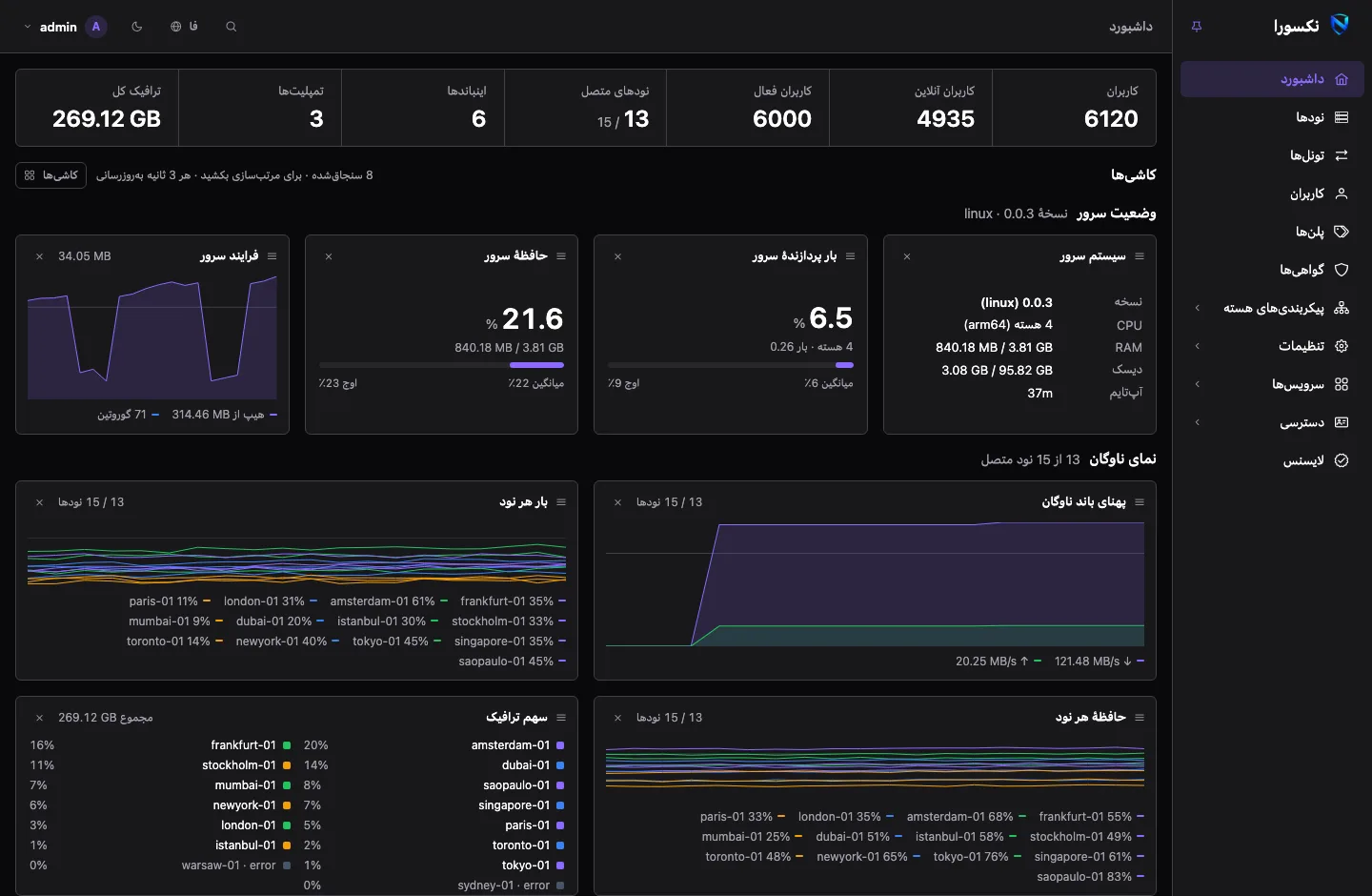The height and width of the screenshot is (896, 1372).
Task: Click the گواهی‌ها shield icon
Action: point(1342,270)
